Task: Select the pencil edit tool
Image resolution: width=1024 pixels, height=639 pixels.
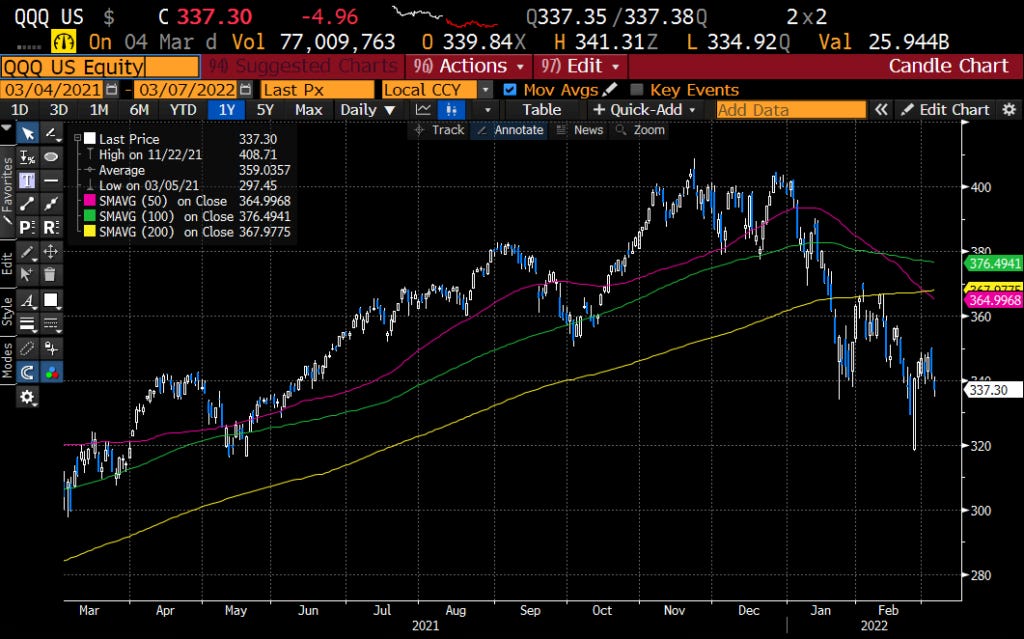Action: coord(27,252)
